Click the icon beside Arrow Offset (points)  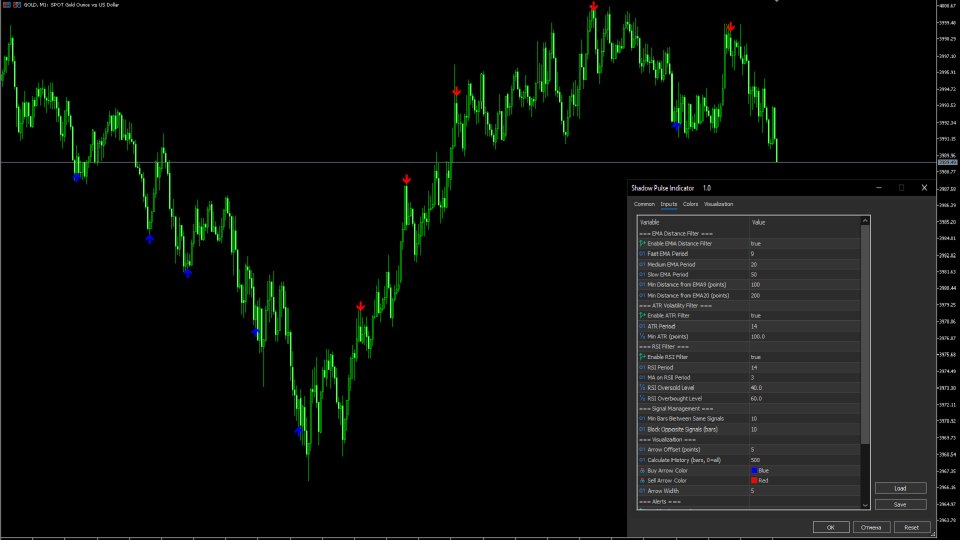(x=642, y=449)
